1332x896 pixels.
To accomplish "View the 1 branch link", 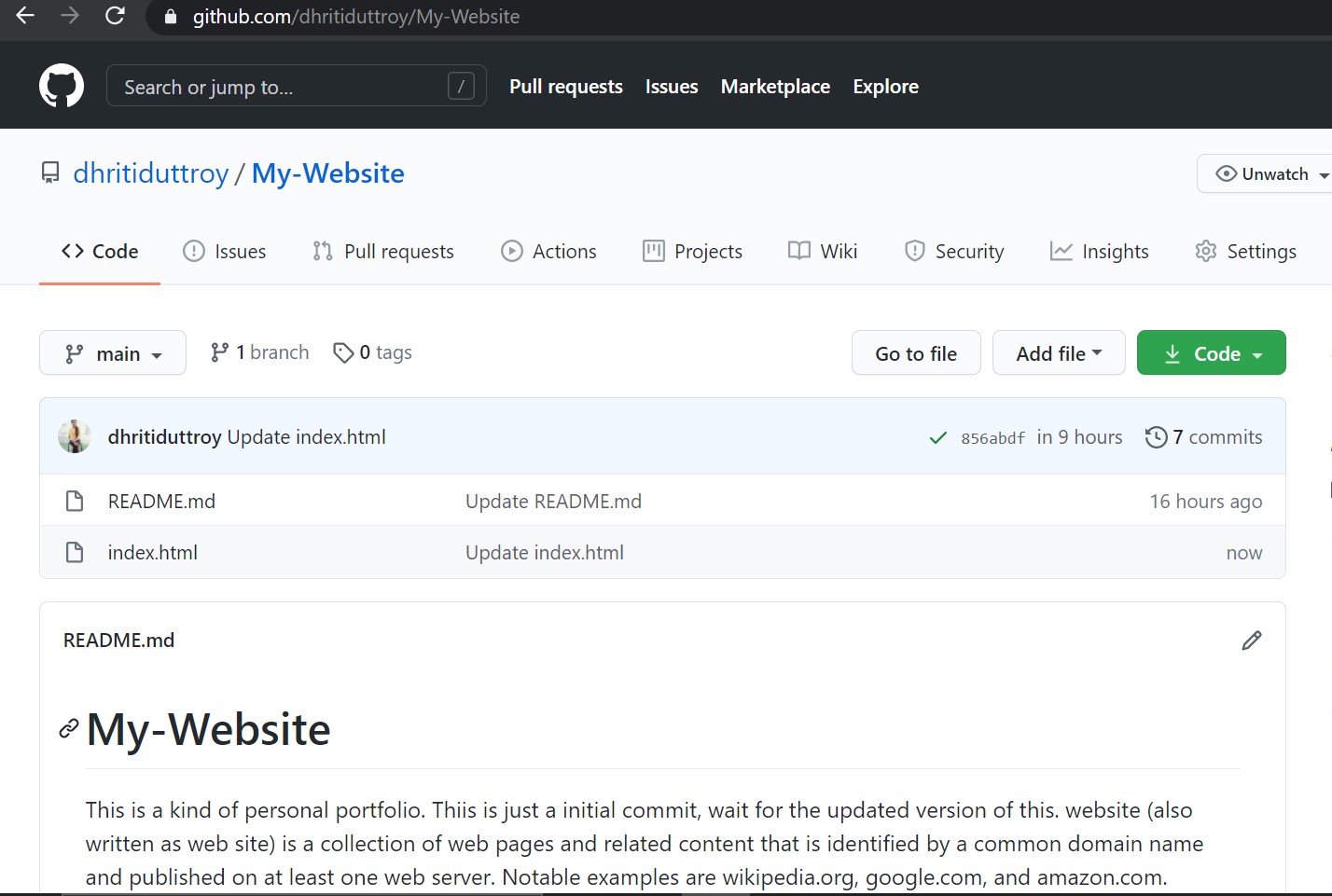I will point(260,352).
